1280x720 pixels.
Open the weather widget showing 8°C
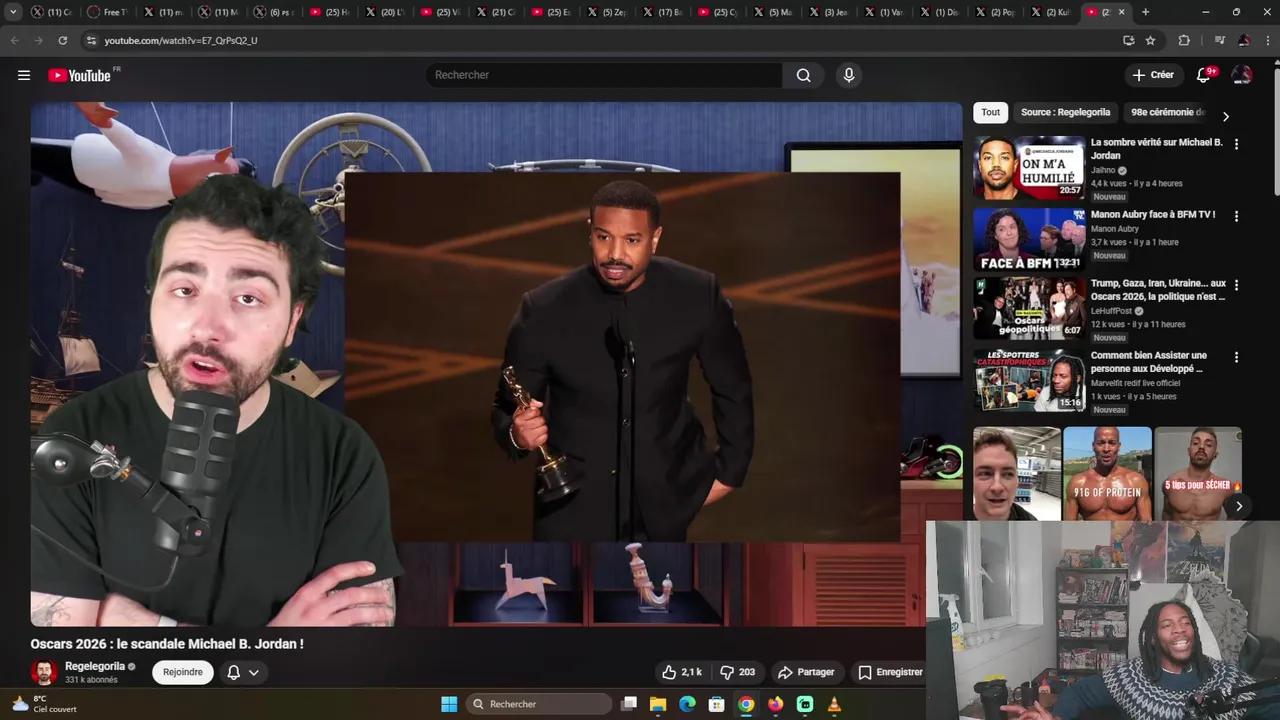pyautogui.click(x=45, y=704)
